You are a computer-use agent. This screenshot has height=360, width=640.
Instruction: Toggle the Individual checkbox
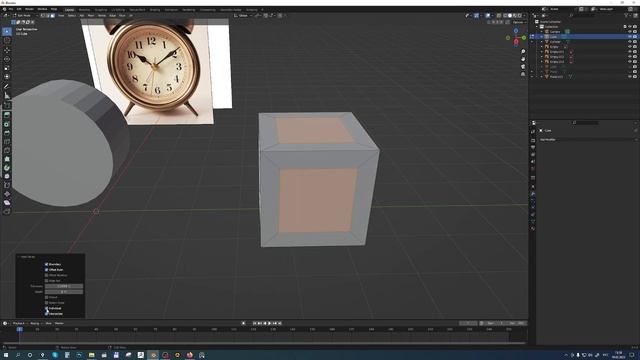pyautogui.click(x=47, y=308)
